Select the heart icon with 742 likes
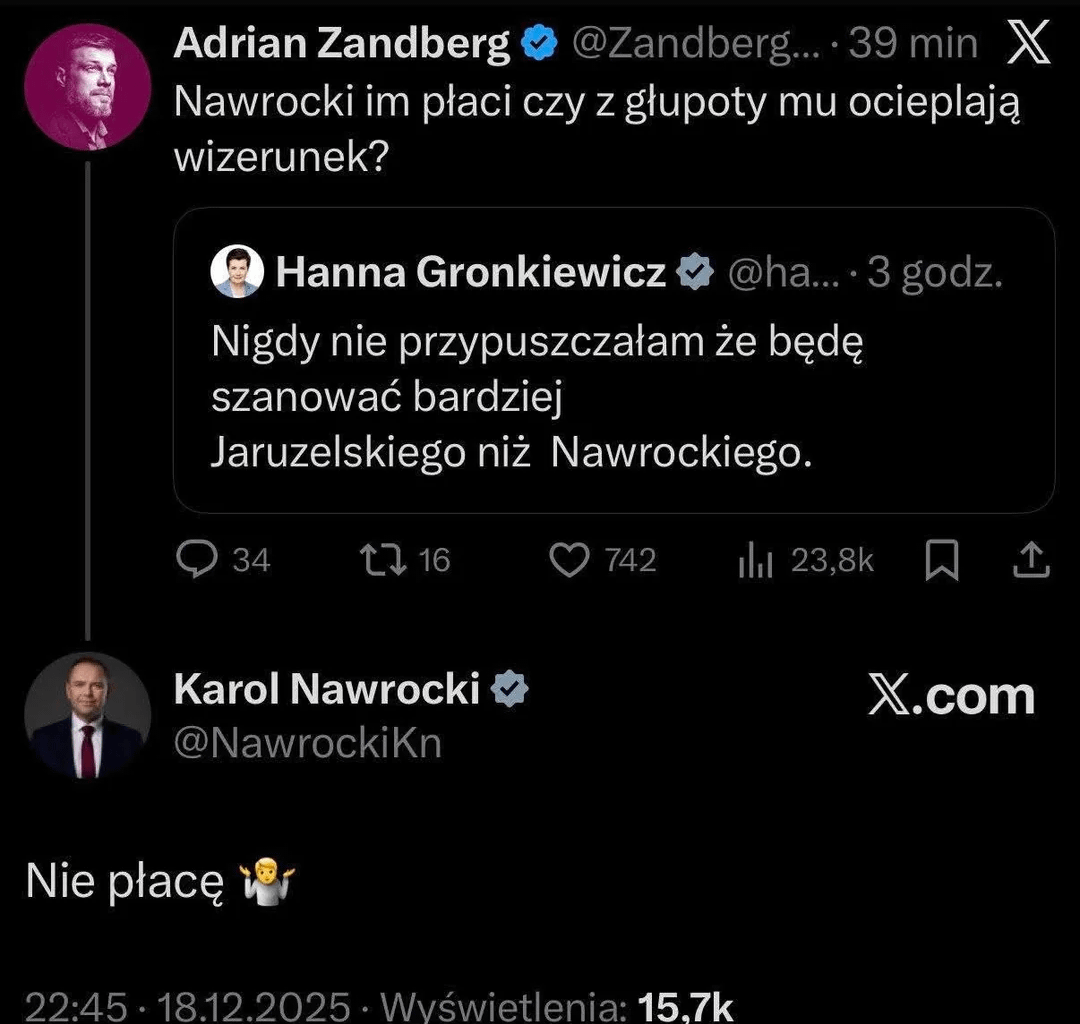This screenshot has height=1024, width=1080. coord(570,560)
